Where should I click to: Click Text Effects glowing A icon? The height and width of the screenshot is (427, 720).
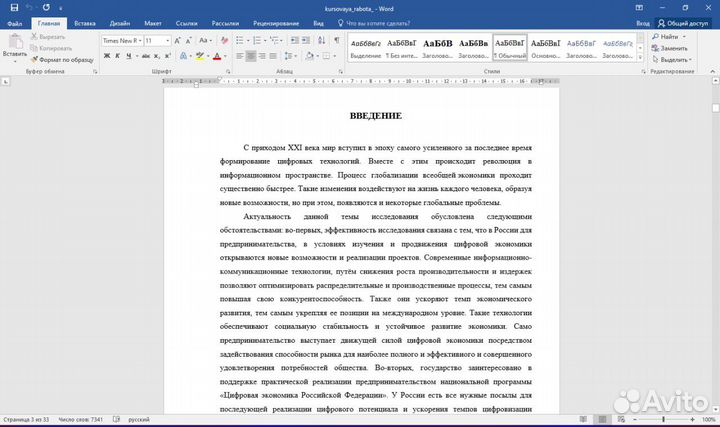183,56
